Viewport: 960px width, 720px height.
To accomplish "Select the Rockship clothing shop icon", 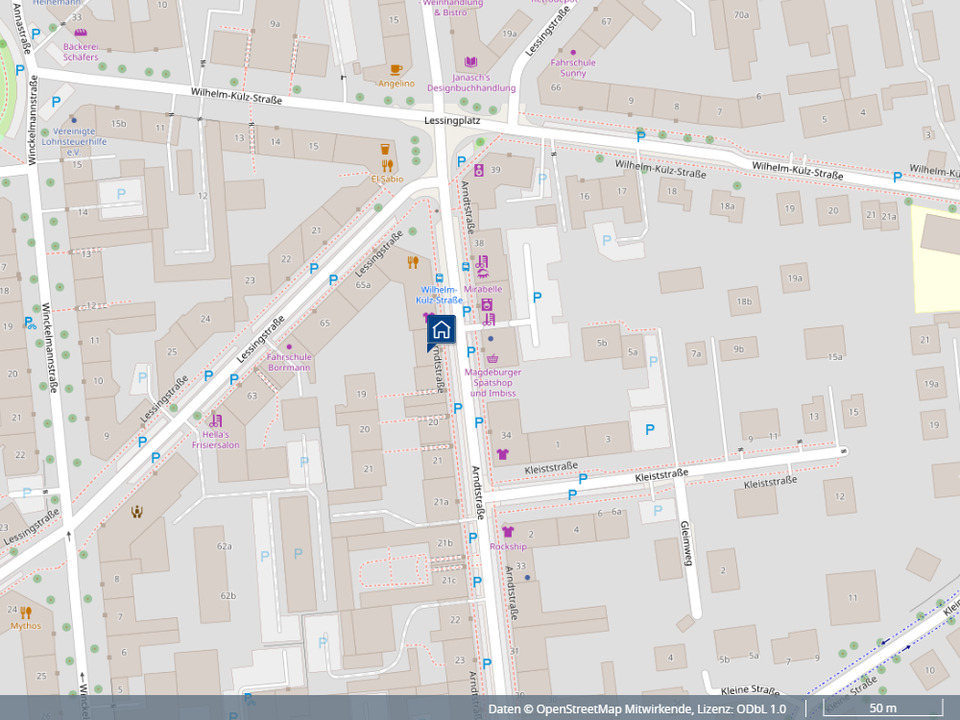I will (x=507, y=532).
